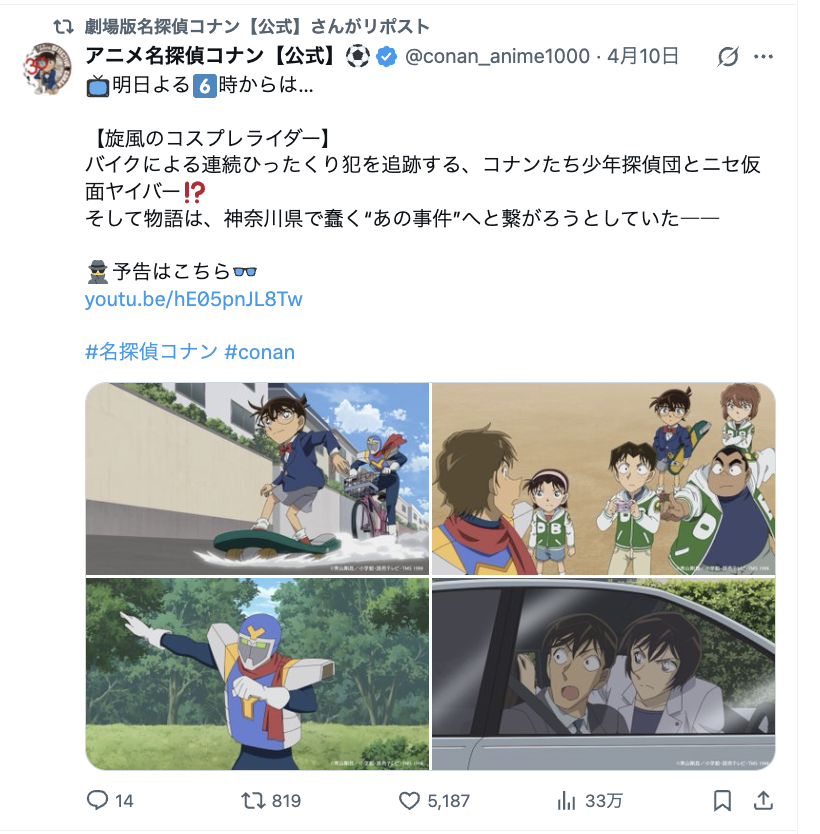The height and width of the screenshot is (834, 820).
Task: Open the Conan account avatar
Action: click(x=47, y=69)
